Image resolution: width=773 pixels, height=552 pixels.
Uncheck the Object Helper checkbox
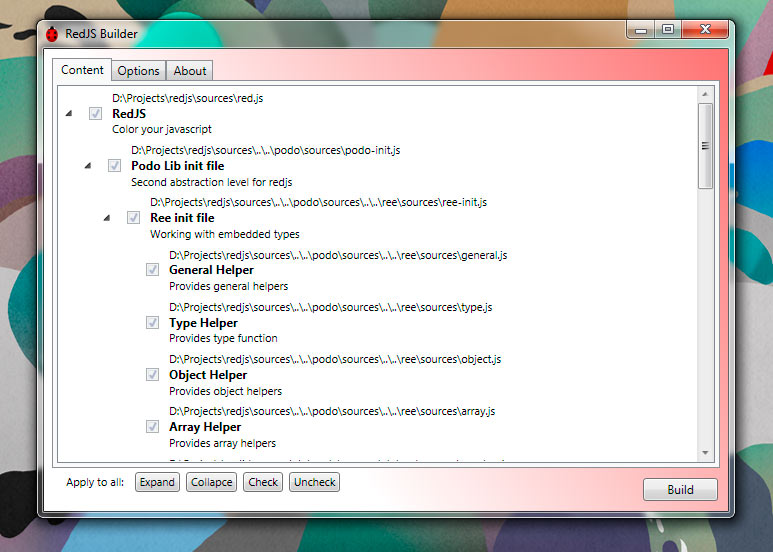152,375
